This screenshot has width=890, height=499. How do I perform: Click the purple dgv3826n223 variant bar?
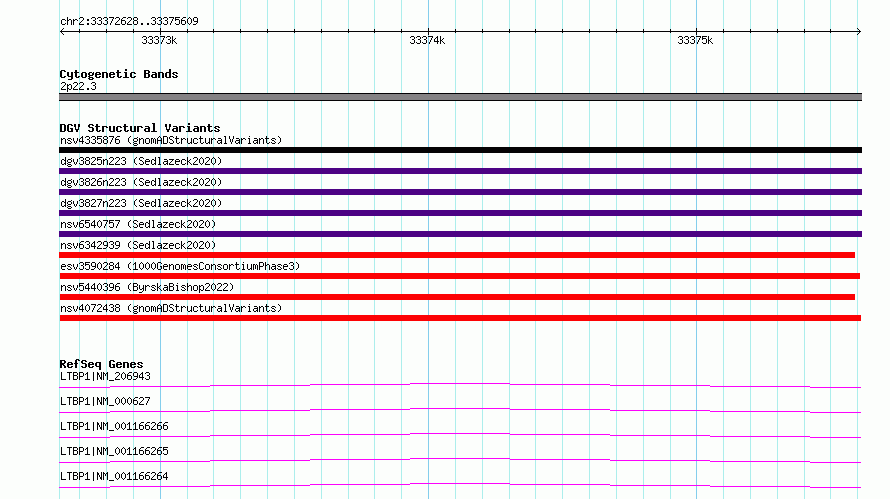[460, 192]
